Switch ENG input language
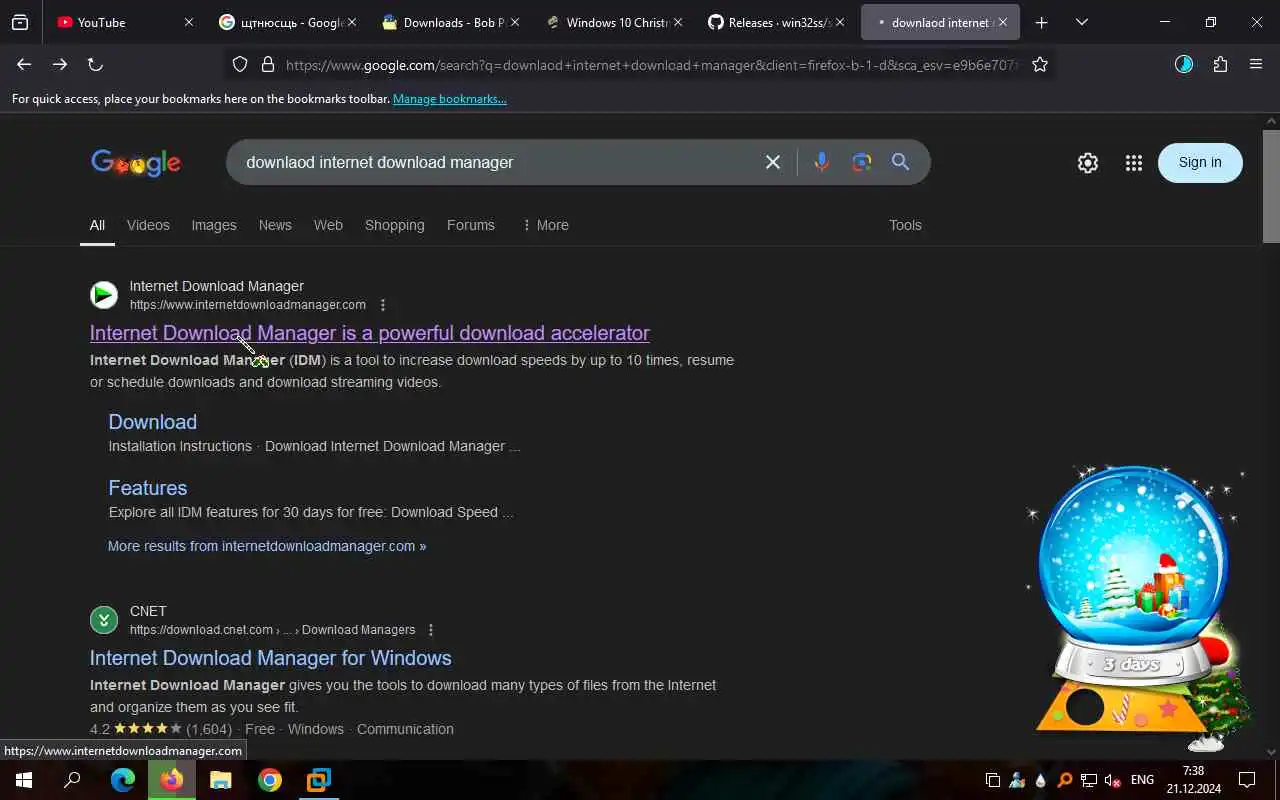Screen dimensions: 1280x800 click(x=1142, y=780)
